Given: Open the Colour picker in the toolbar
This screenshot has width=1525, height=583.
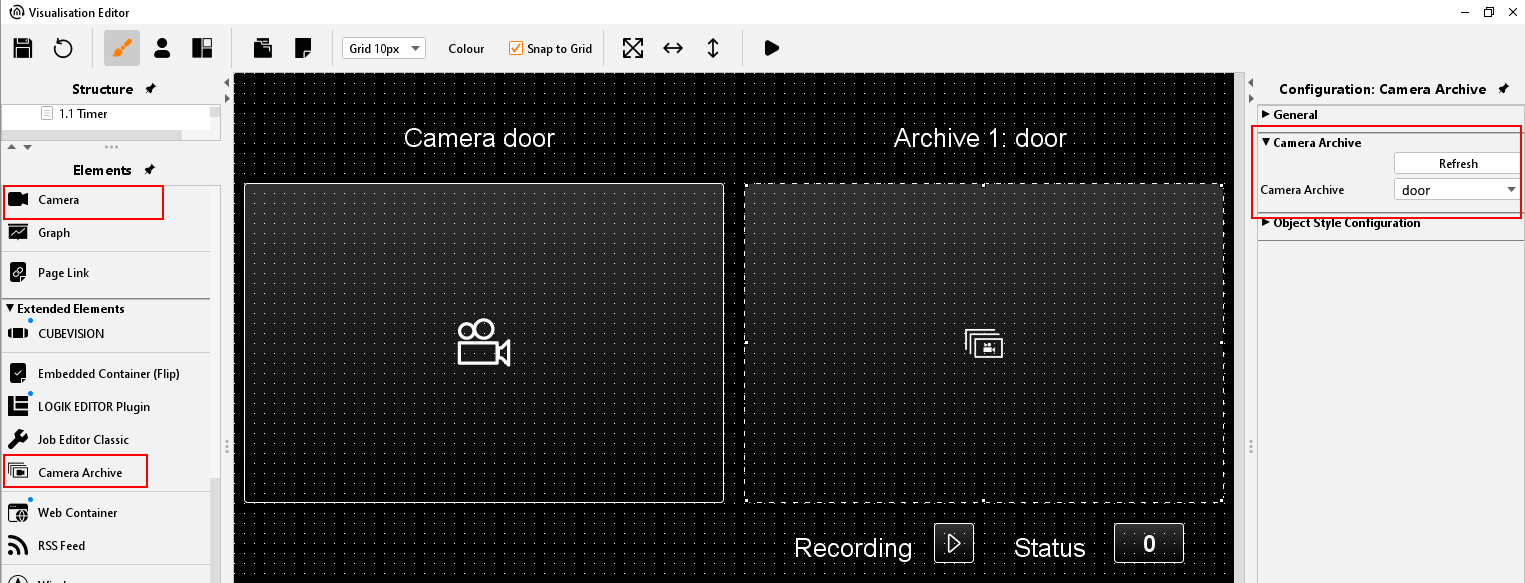Looking at the screenshot, I should (466, 48).
